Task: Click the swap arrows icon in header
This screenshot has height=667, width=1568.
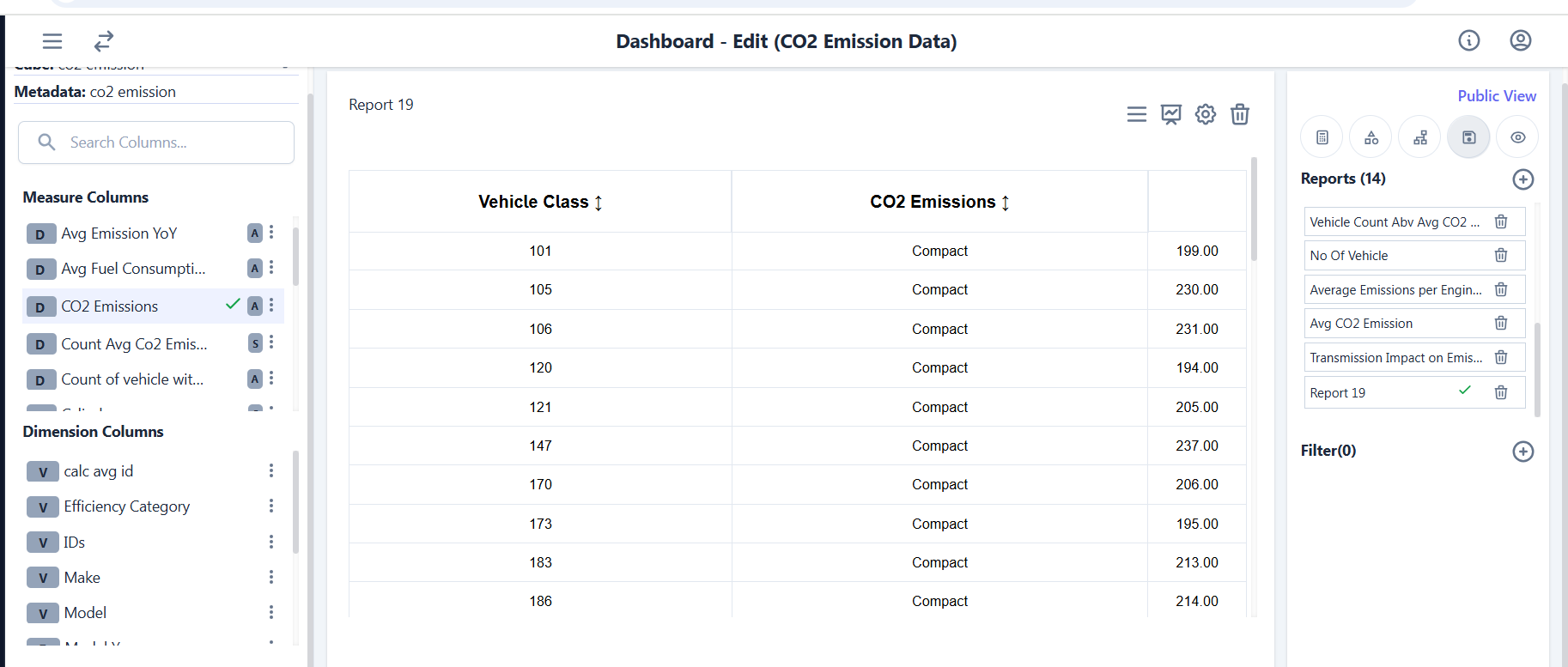Action: (x=104, y=41)
